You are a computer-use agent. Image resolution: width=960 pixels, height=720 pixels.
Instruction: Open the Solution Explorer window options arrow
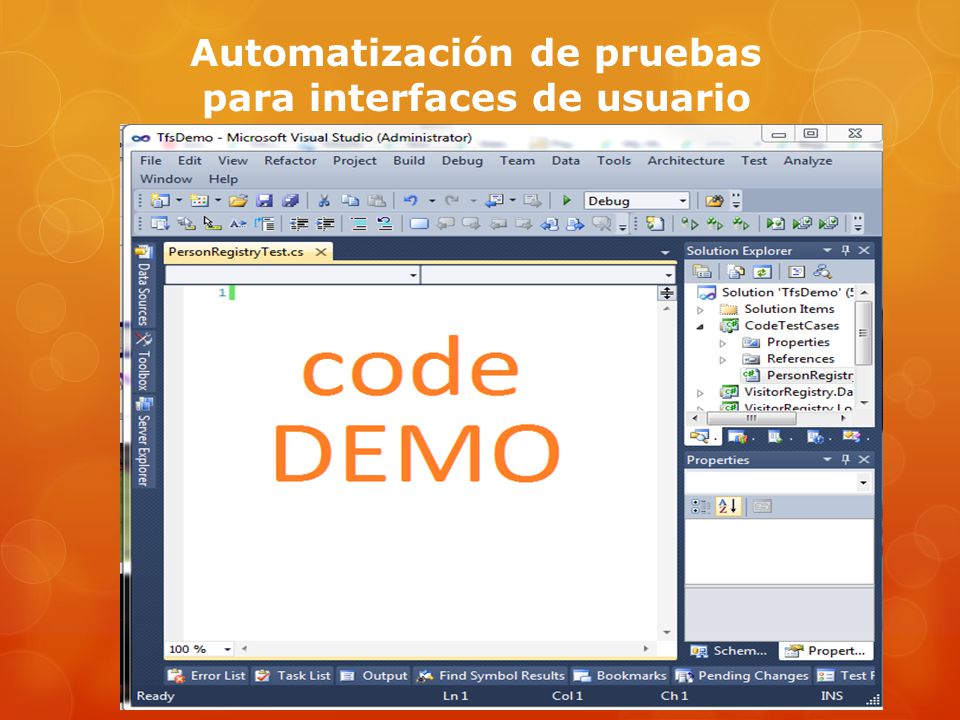(827, 250)
